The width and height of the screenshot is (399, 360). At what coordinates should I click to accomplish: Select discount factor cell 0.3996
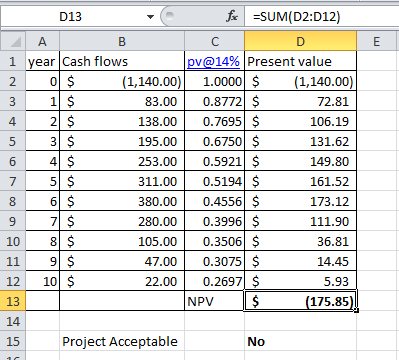(214, 221)
